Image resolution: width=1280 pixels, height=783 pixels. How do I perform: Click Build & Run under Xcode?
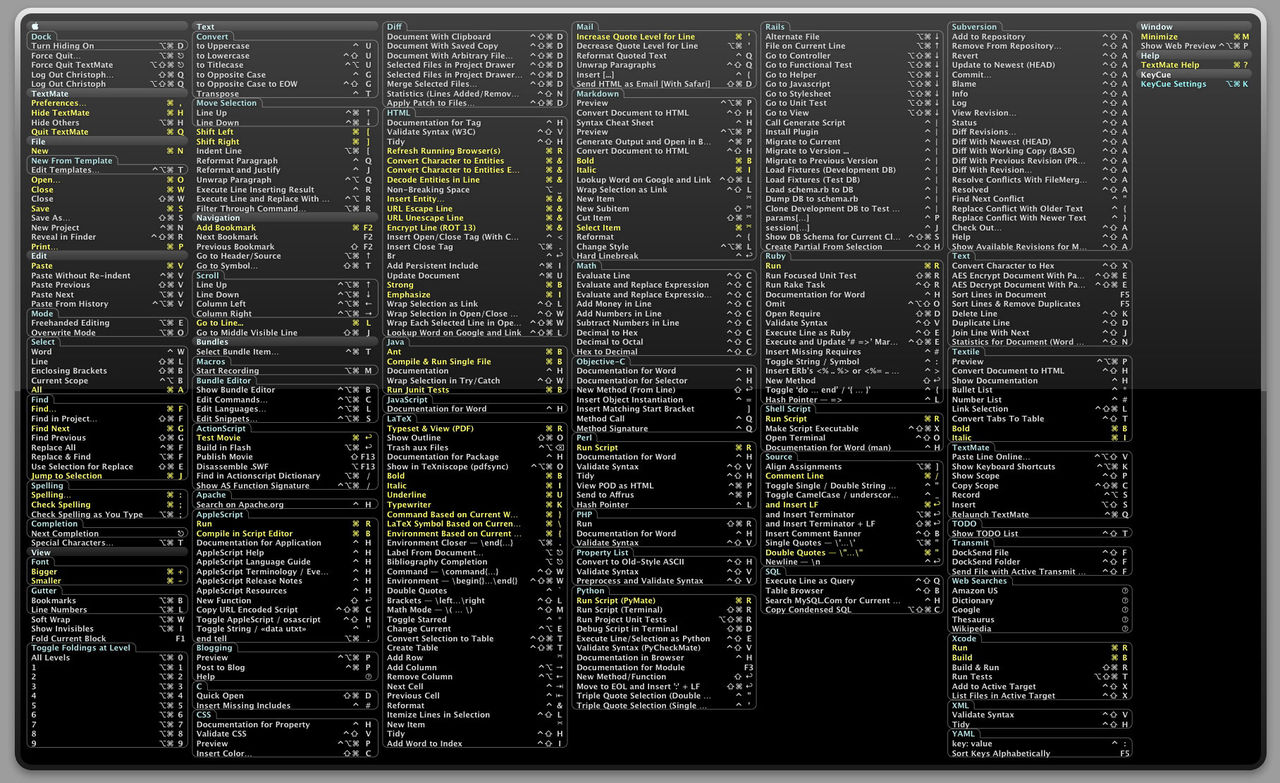pyautogui.click(x=975, y=668)
